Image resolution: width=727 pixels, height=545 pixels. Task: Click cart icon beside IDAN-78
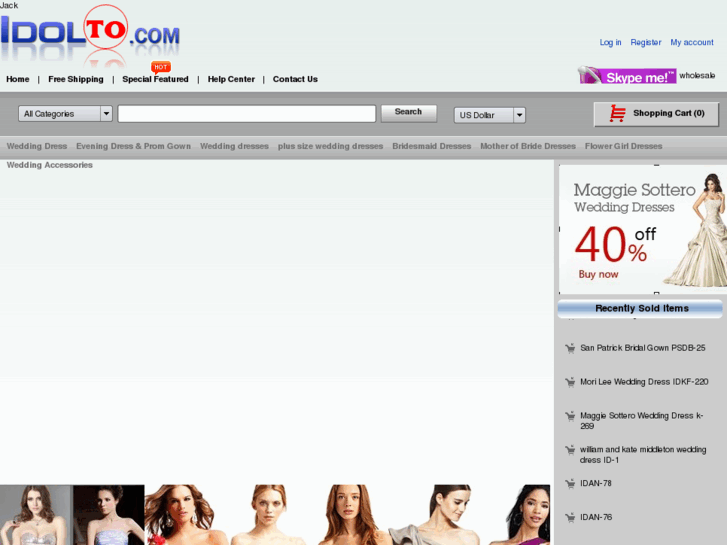pos(570,484)
